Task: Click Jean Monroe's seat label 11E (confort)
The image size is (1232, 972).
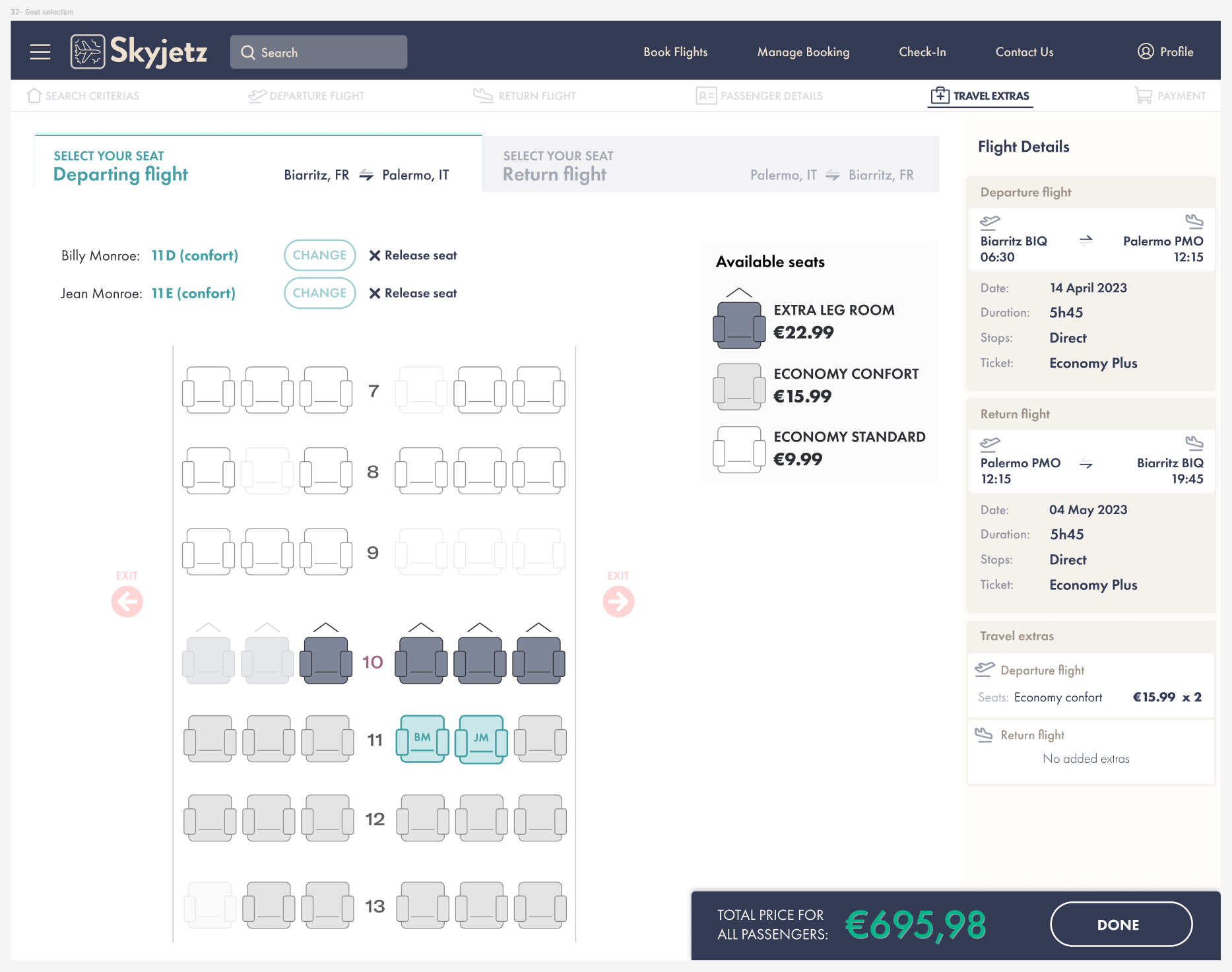Action: (x=193, y=293)
